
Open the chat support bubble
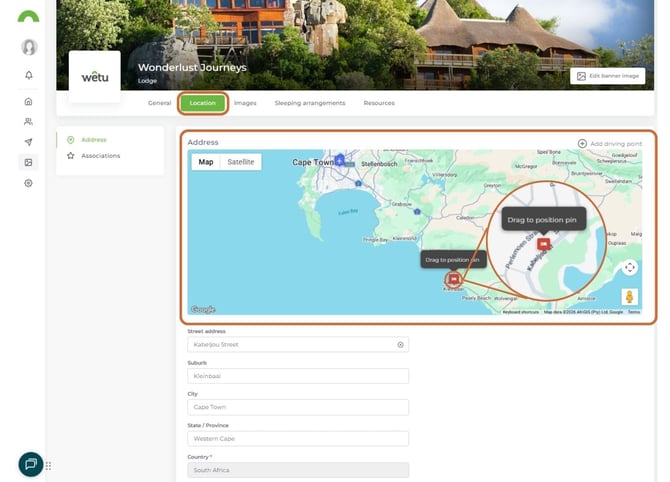coord(31,464)
